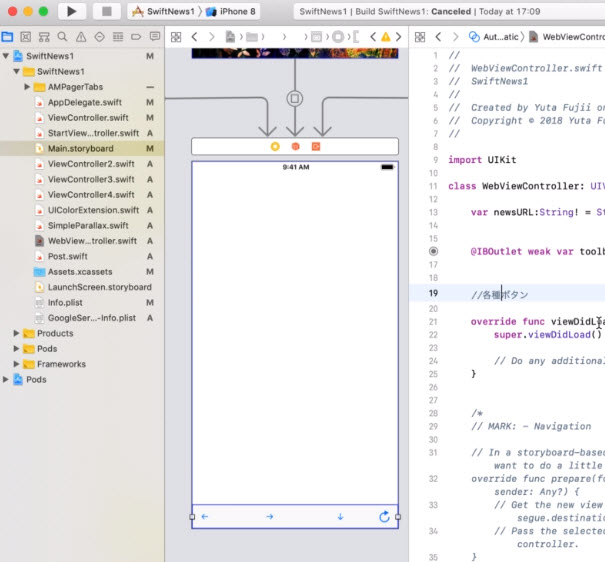Open related items menu in storyboard editor
This screenshot has height=562, width=605.
click(x=176, y=37)
